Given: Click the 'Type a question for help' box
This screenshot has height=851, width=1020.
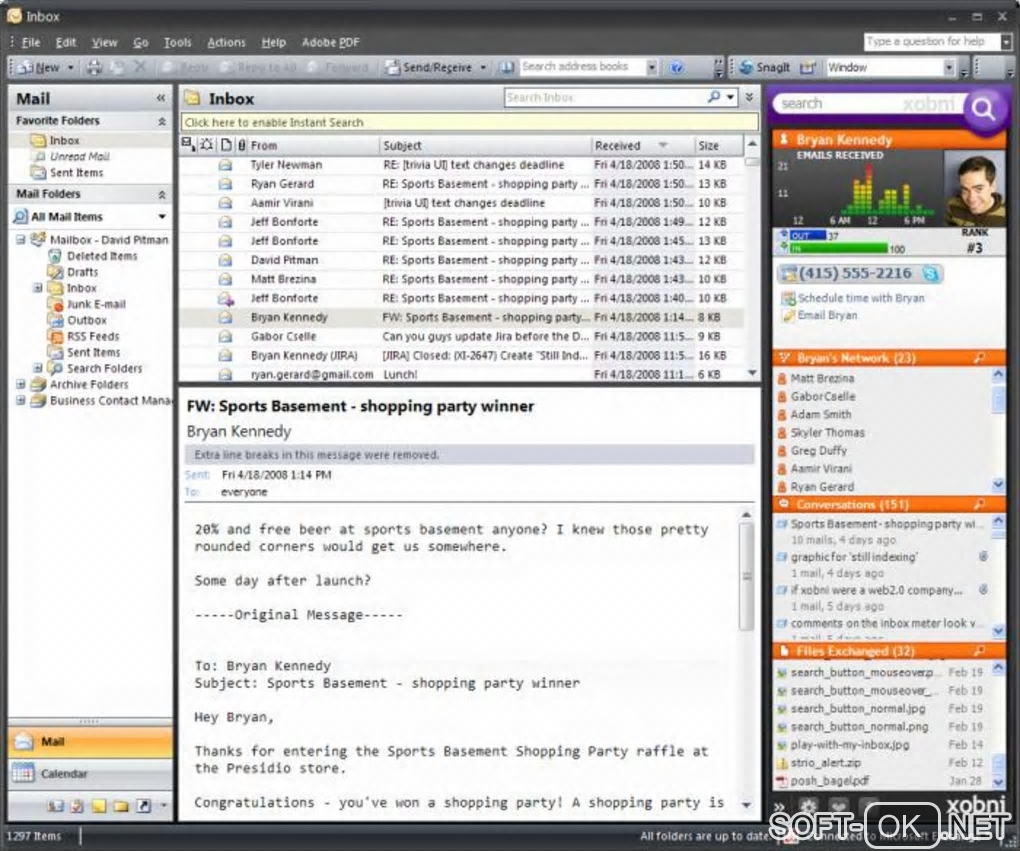Looking at the screenshot, I should coord(932,42).
